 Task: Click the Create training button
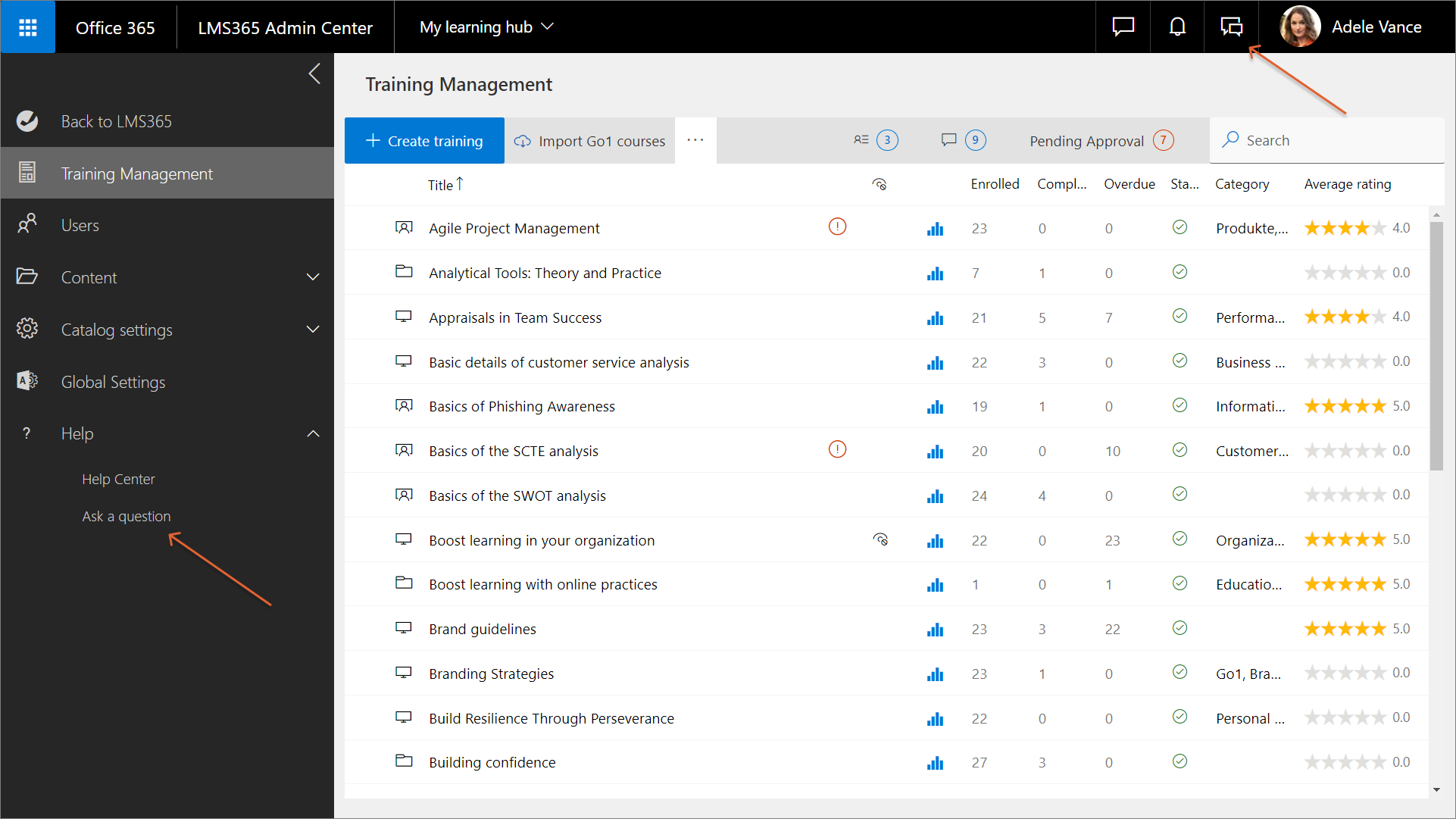(x=424, y=141)
